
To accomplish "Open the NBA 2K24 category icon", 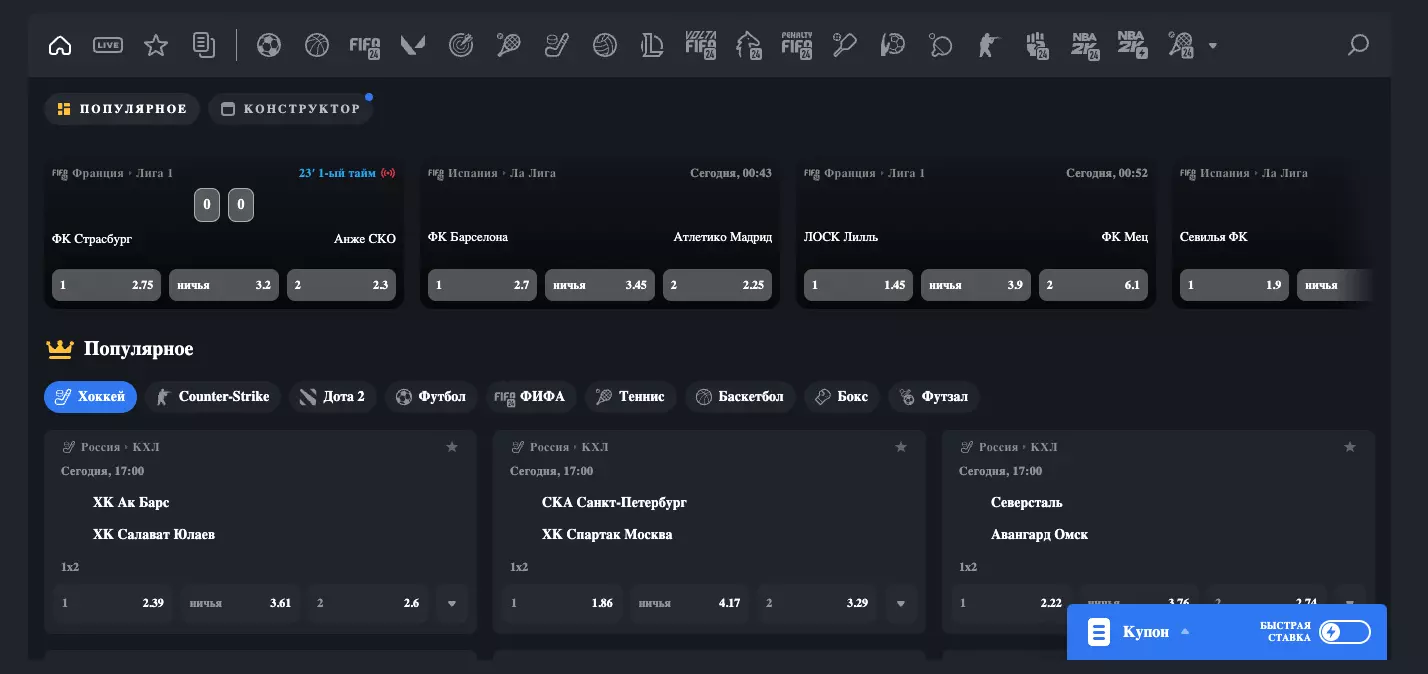I will 1084,45.
